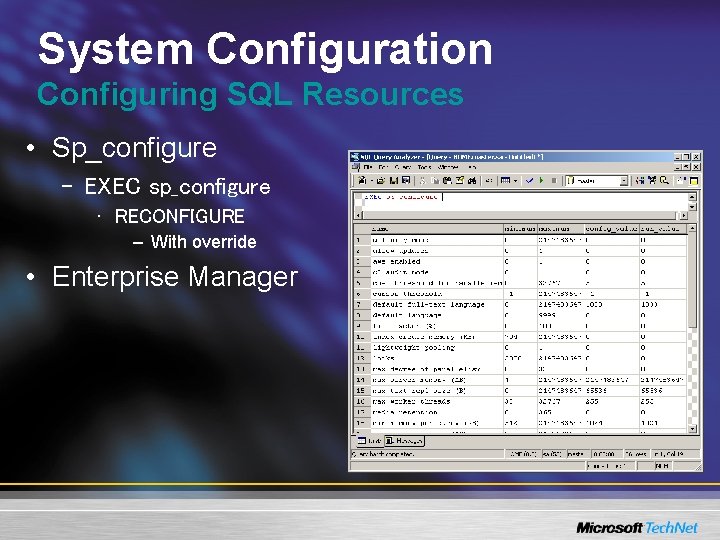Click the Copy toolbar icon

pos(435,180)
